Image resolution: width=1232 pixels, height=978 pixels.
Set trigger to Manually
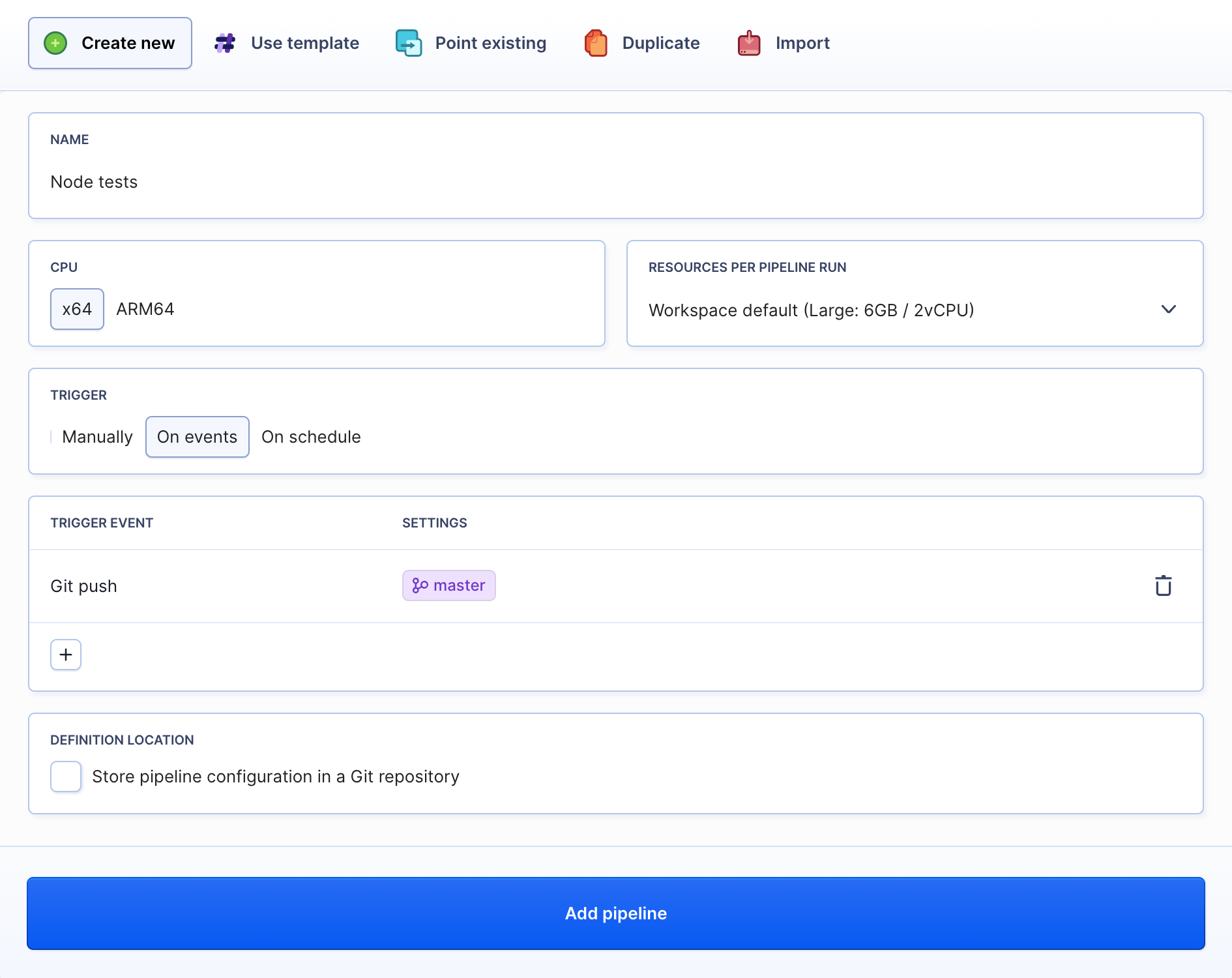pos(97,437)
